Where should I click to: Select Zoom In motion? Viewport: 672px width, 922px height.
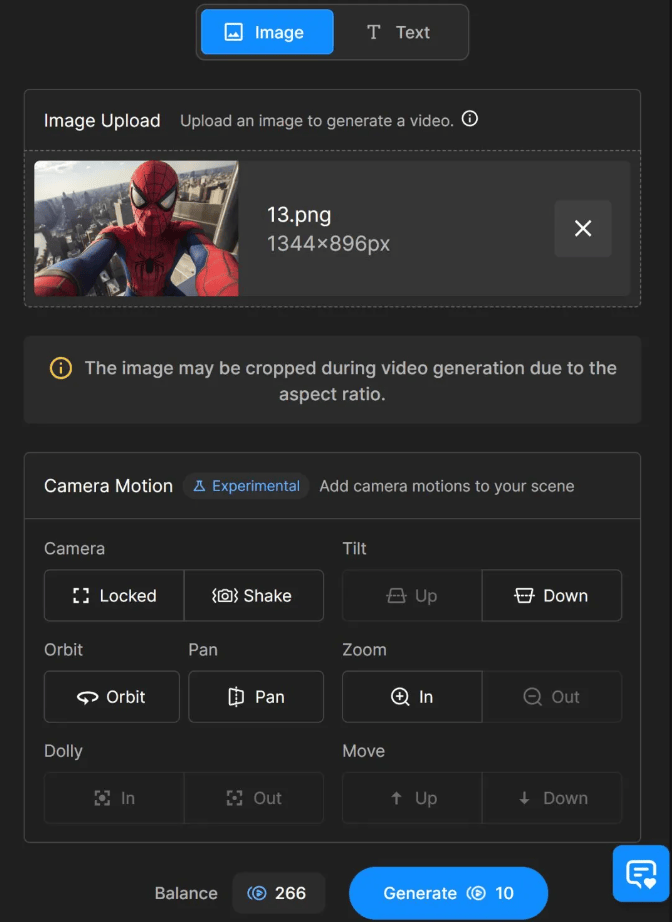pyautogui.click(x=412, y=697)
